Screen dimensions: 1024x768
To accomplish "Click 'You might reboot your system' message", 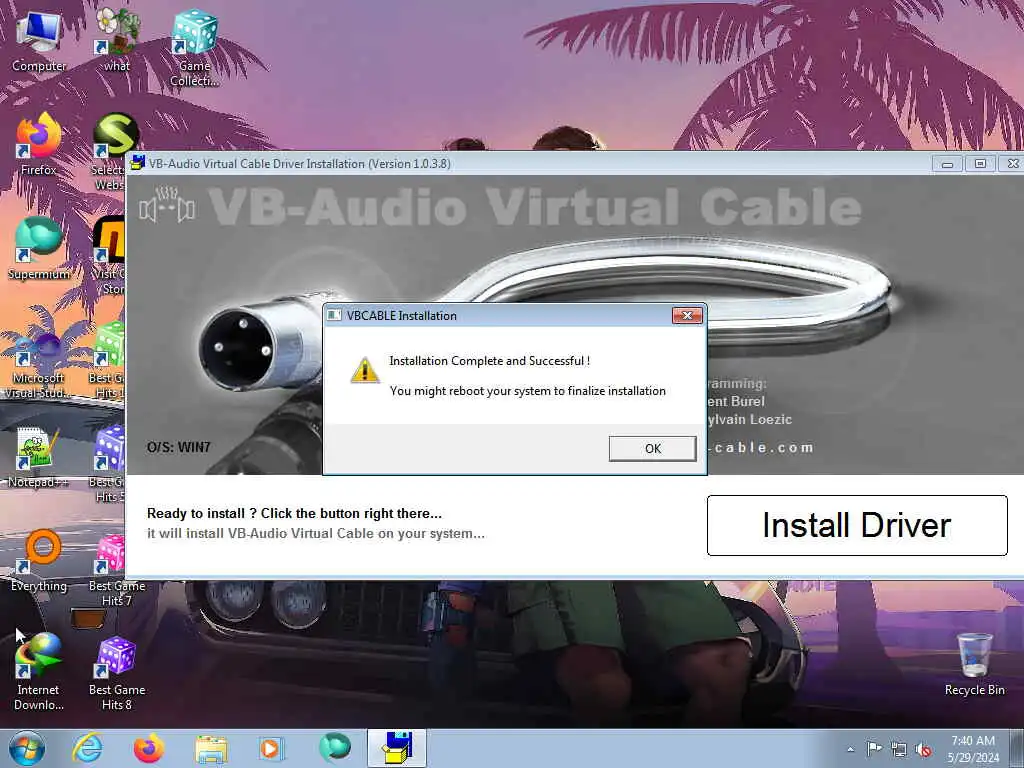I will tap(528, 391).
